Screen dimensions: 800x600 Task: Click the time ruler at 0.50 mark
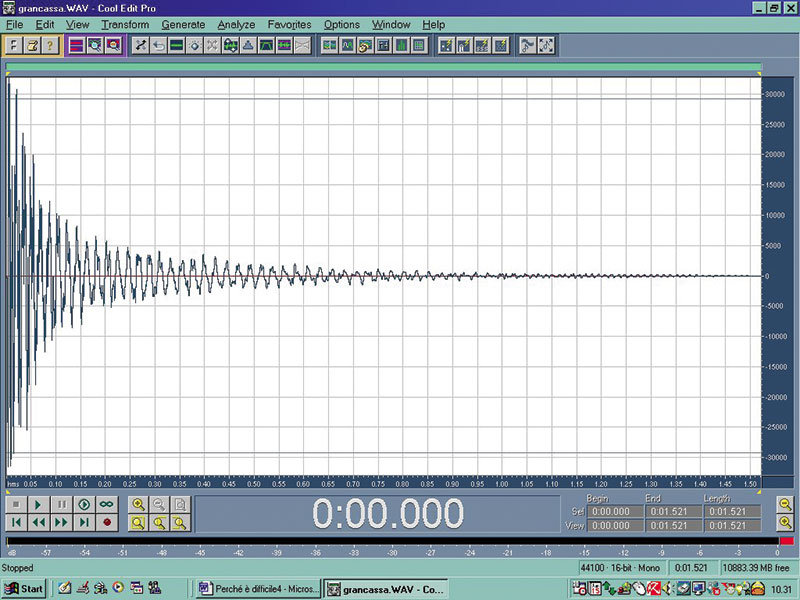[x=254, y=484]
